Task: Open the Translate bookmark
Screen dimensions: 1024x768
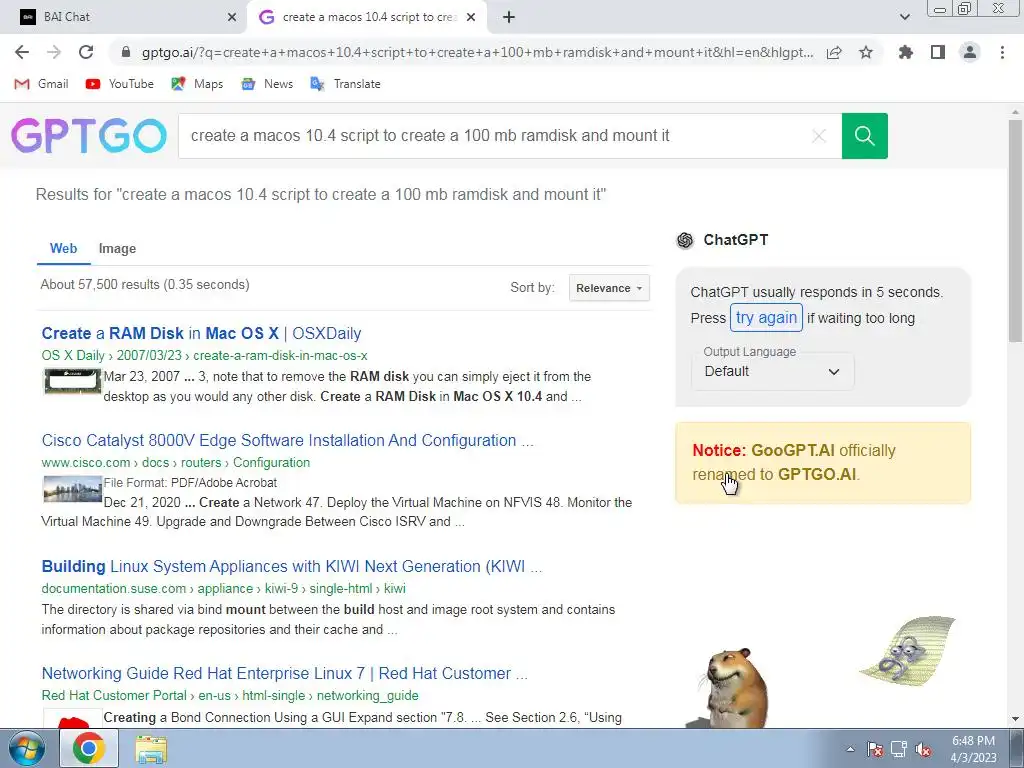Action: pos(345,84)
